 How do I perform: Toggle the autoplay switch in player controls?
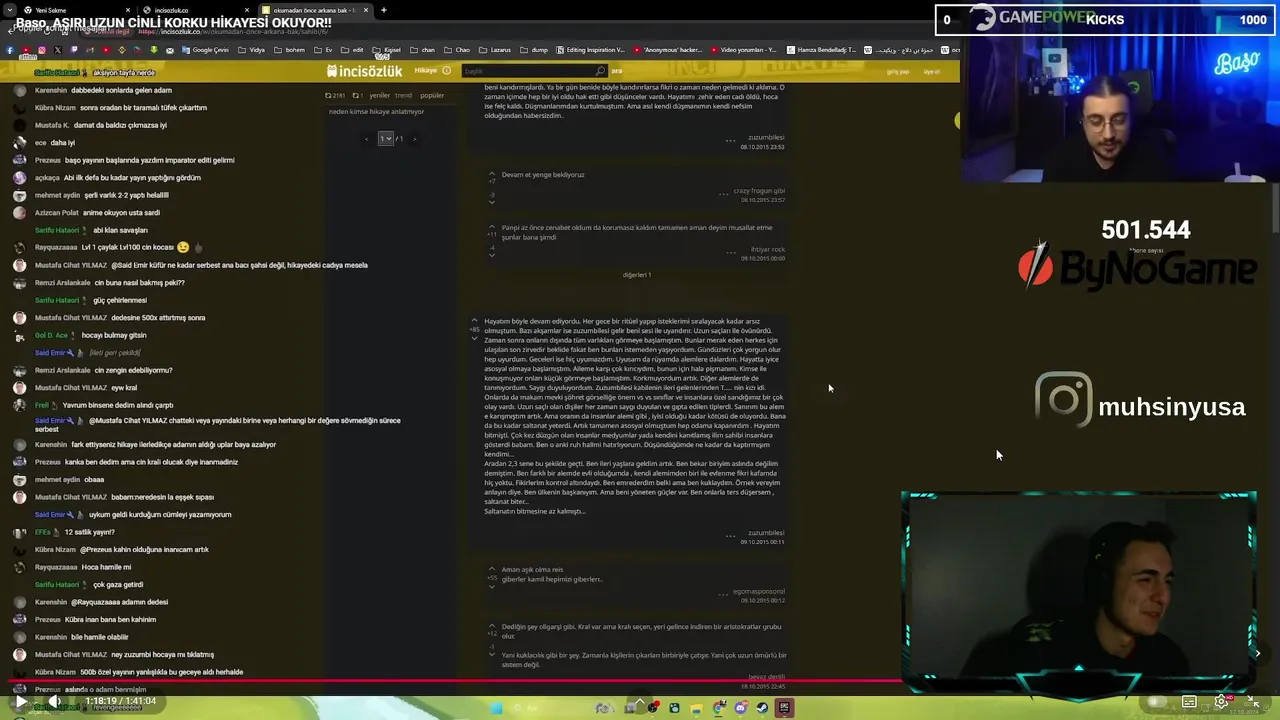pos(1157,702)
